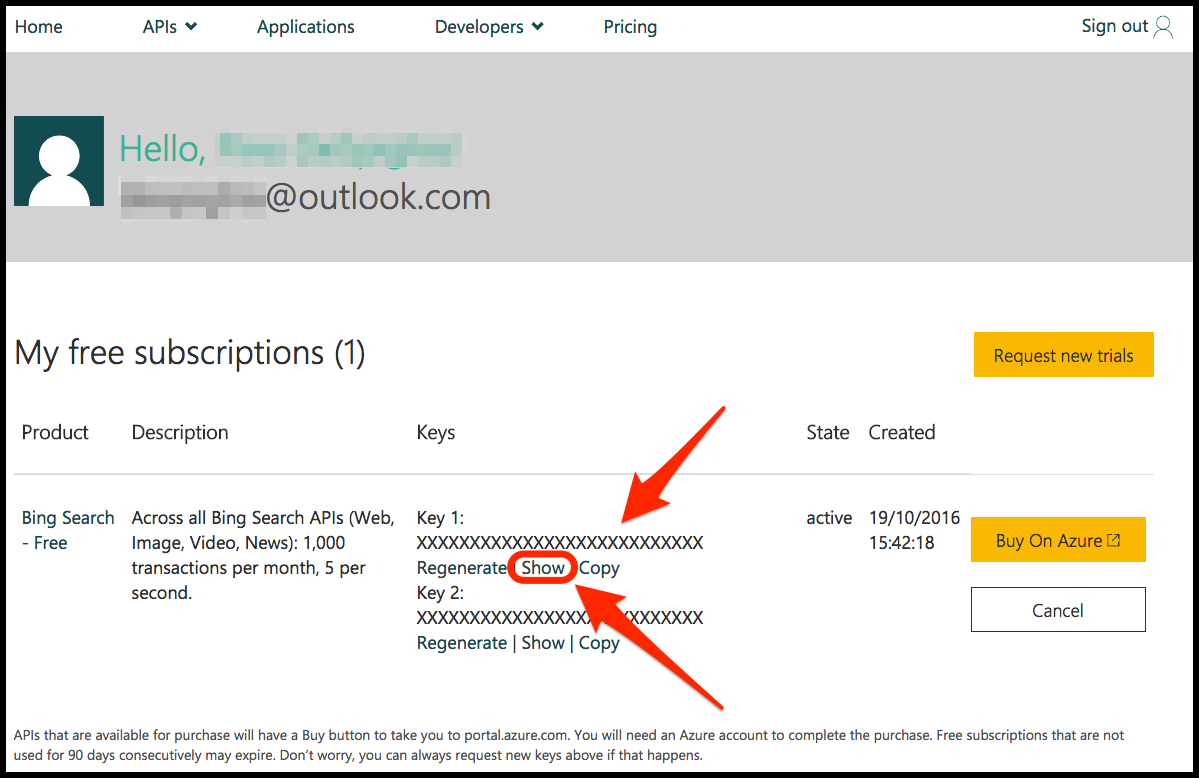The width and height of the screenshot is (1199, 778).
Task: Click the created date 19/10/2016
Action: click(x=915, y=518)
